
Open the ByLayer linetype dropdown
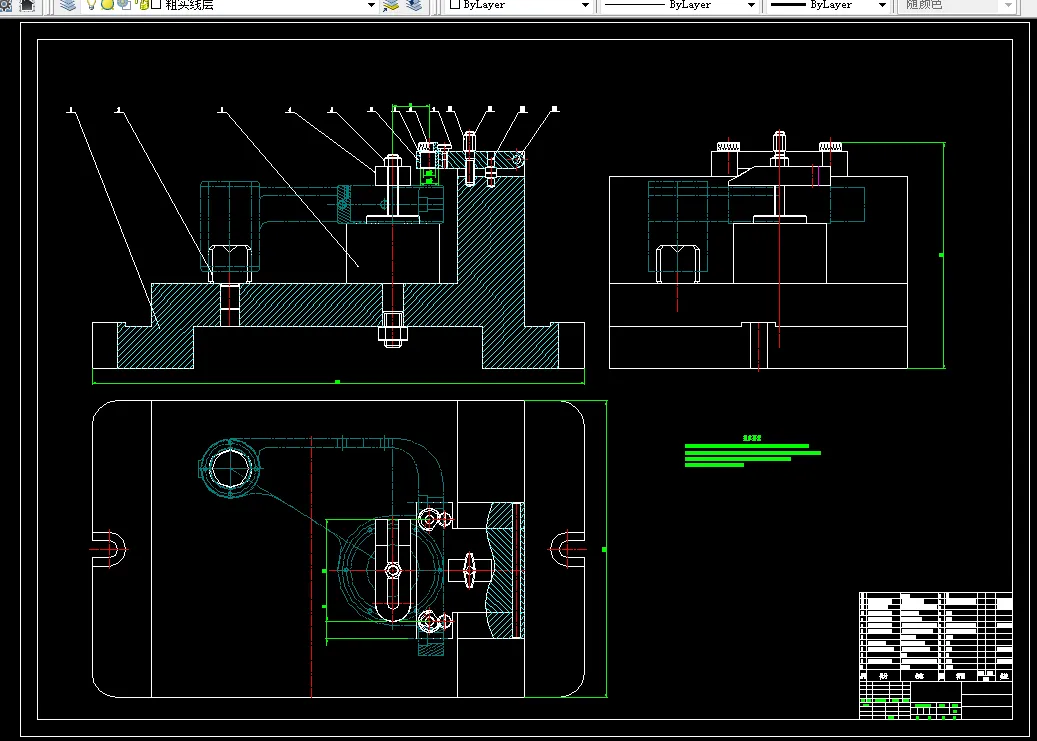coord(750,5)
